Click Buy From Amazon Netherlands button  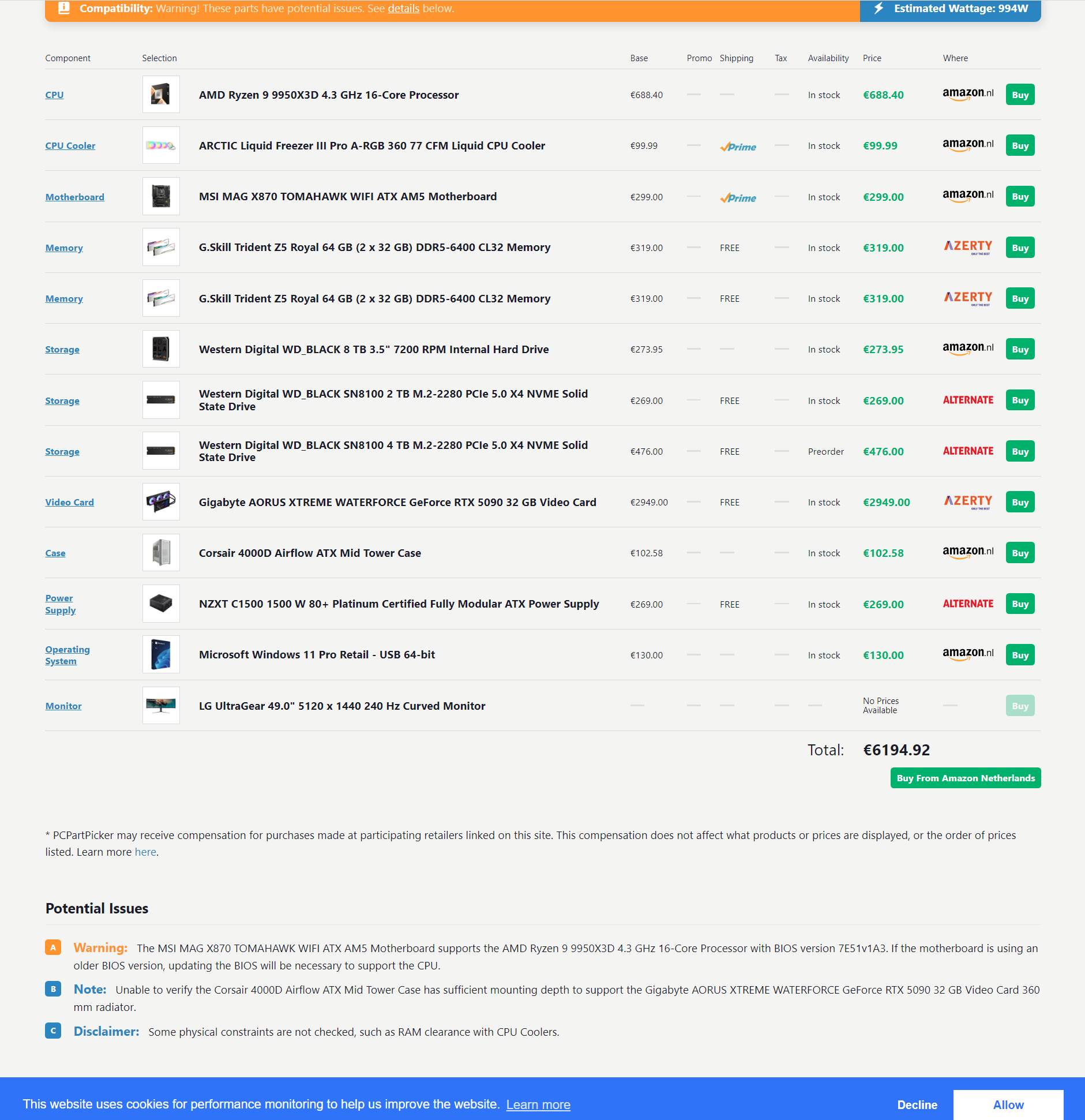point(966,778)
